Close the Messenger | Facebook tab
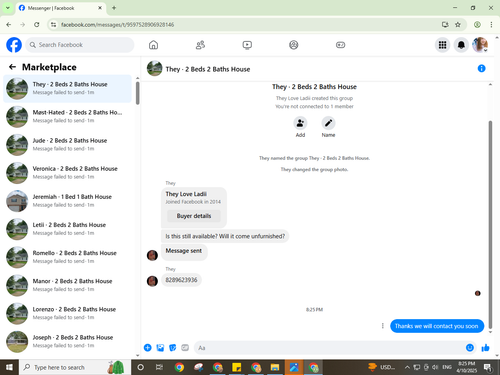Viewport: 500px width, 375px height. click(100, 8)
